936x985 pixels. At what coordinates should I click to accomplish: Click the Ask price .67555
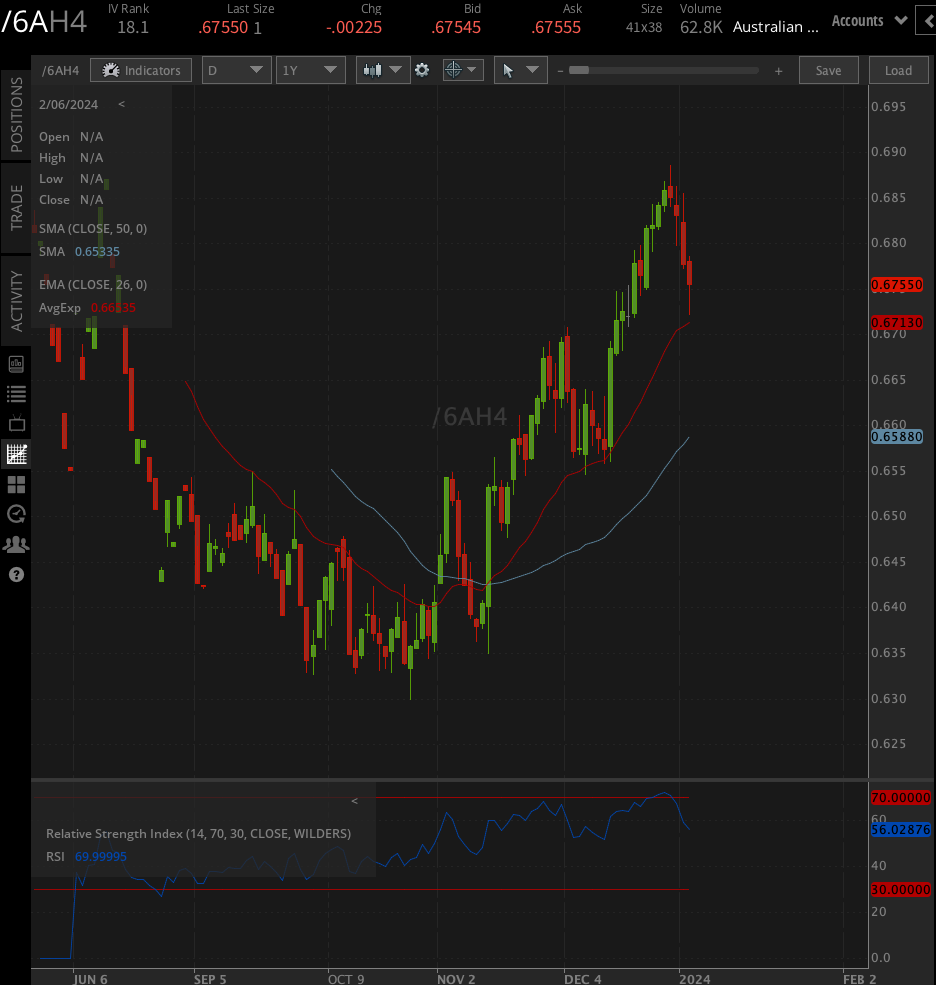click(x=556, y=28)
